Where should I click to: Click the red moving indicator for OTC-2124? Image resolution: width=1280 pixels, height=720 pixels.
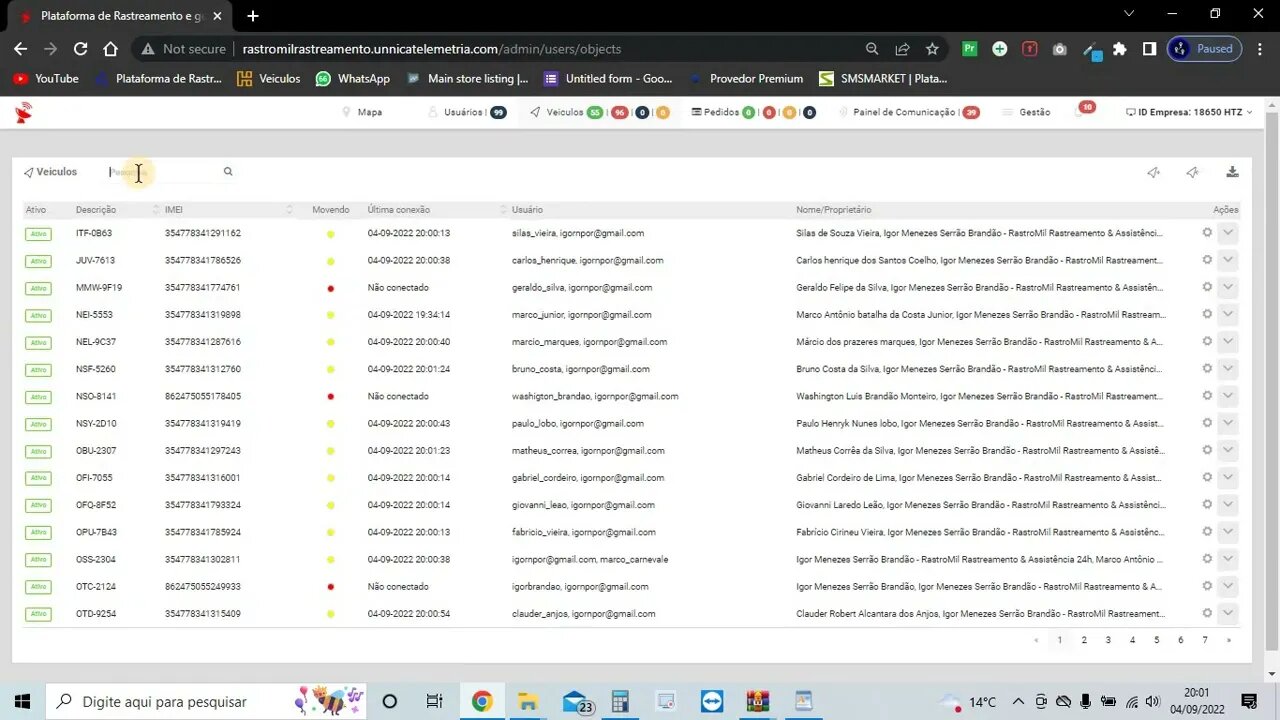pos(331,587)
